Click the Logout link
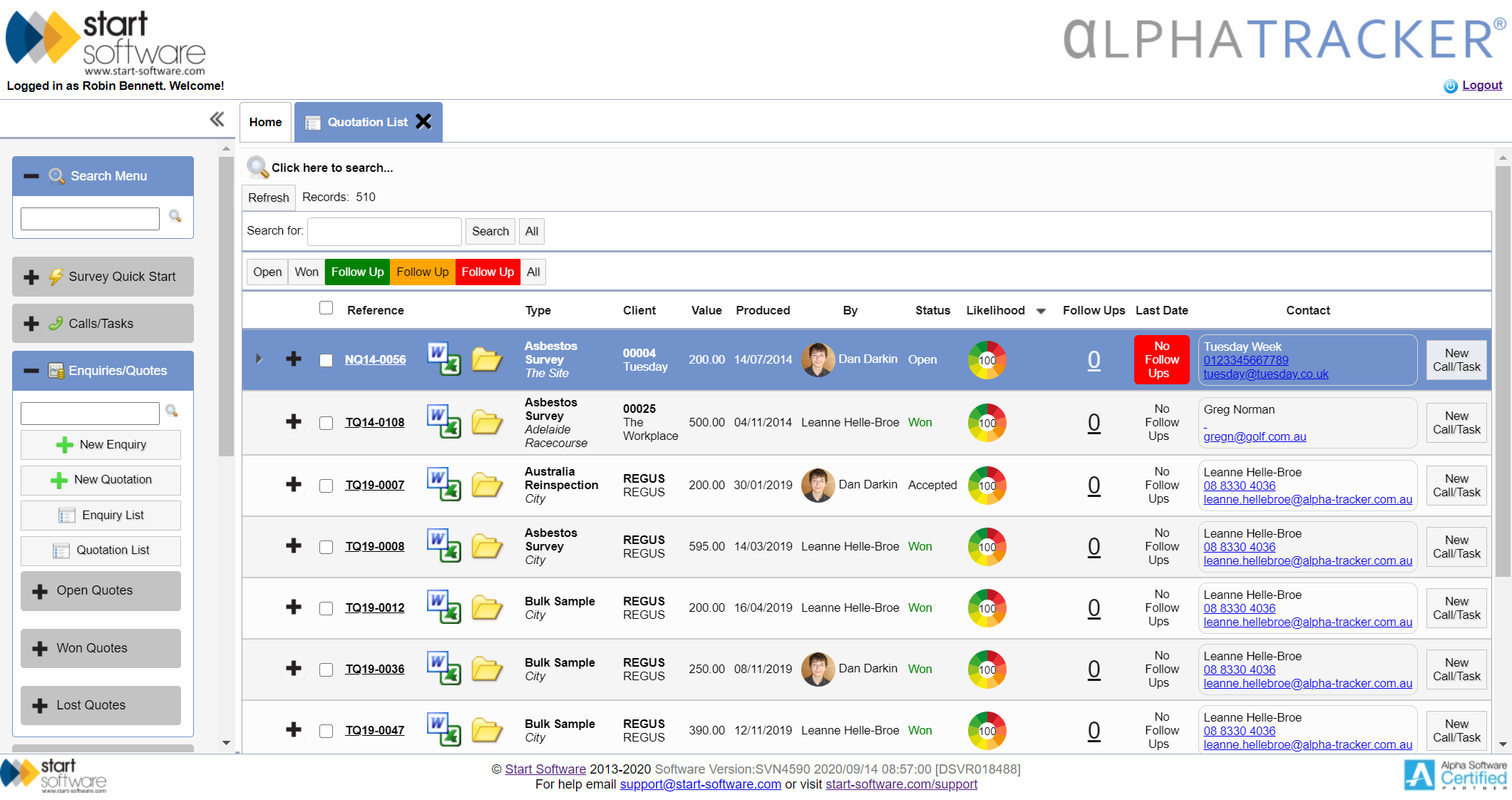Screen dimensions: 1512x800 point(1481,86)
